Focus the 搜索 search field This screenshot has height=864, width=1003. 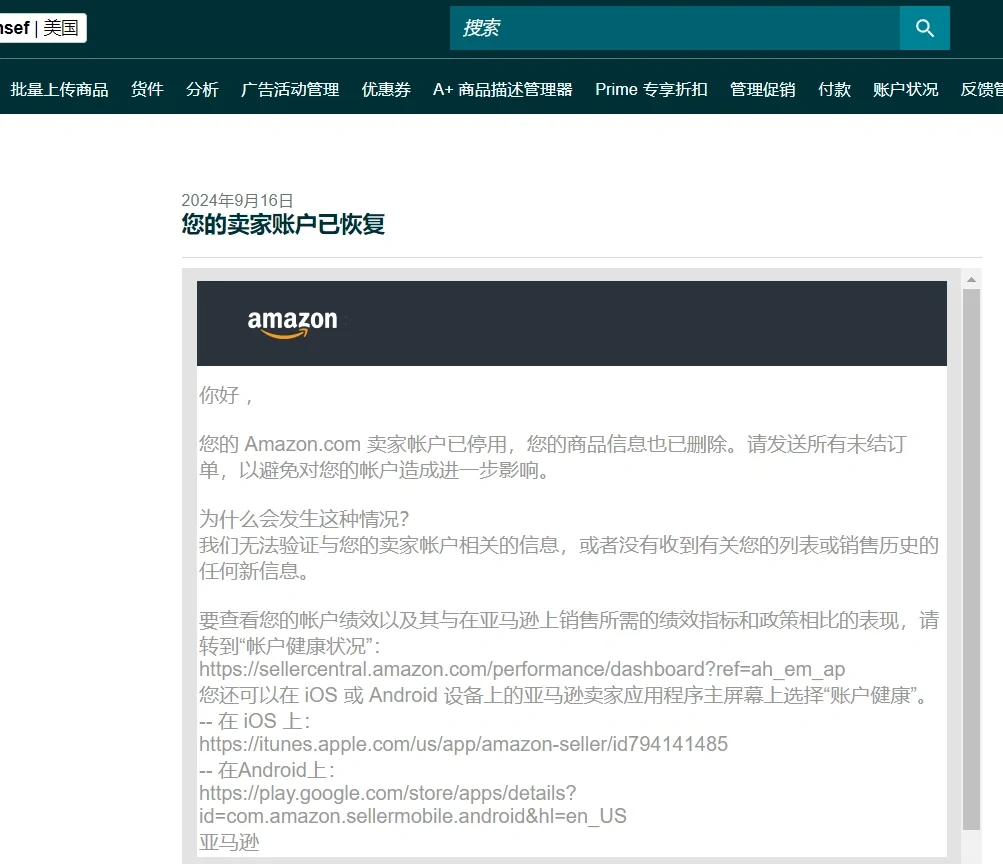[x=675, y=28]
